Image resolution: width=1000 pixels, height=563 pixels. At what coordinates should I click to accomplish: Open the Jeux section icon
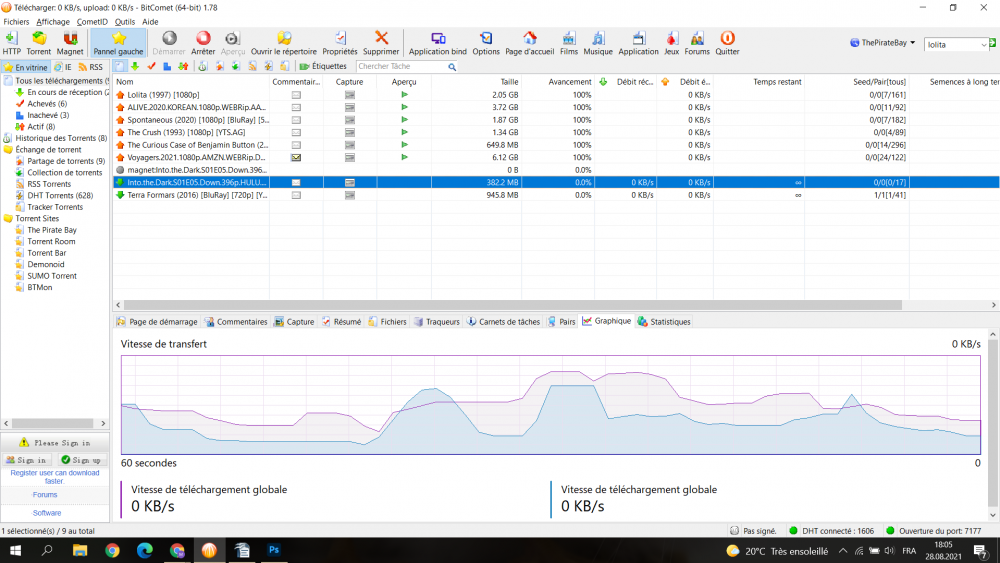[671, 43]
